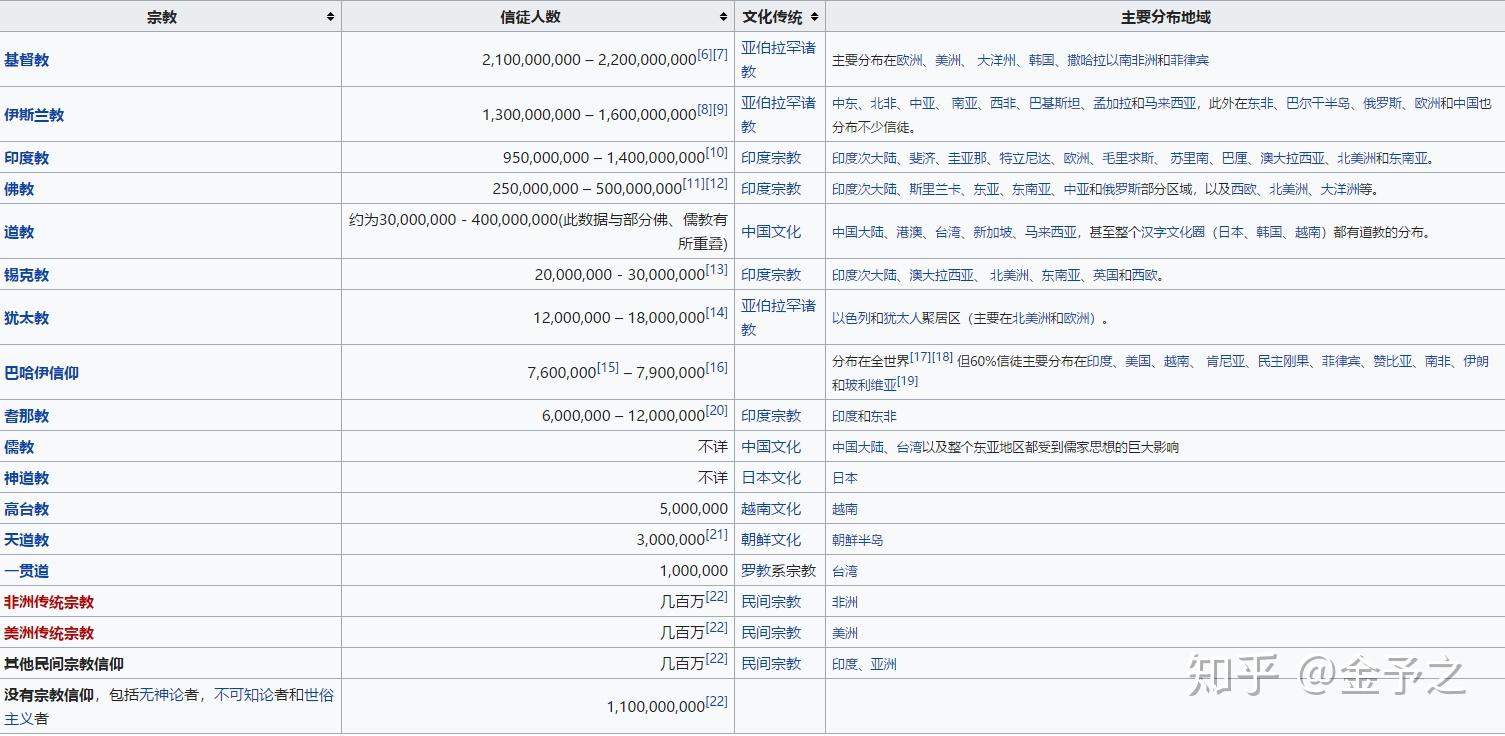The height and width of the screenshot is (736, 1505).
Task: Open the 道教 link in first column
Action: 19,232
